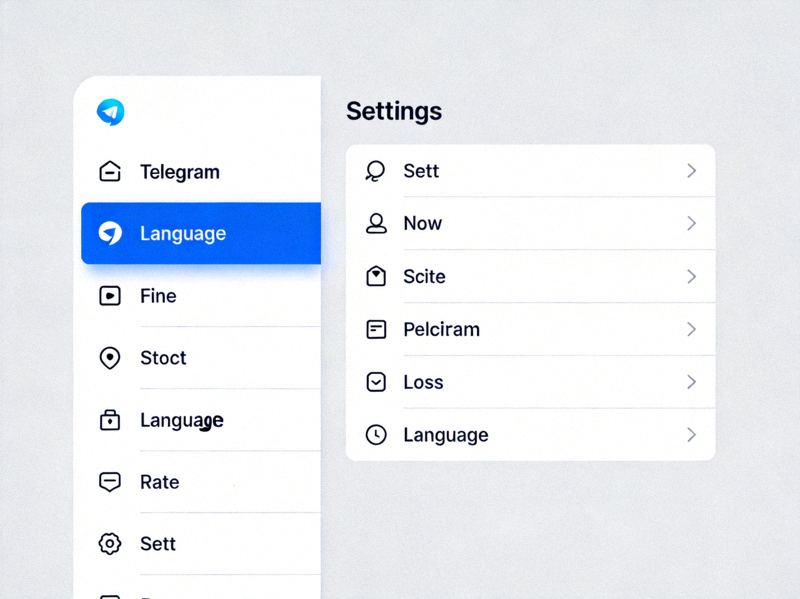800x599 pixels.
Task: Select the location pin icon beside Stoct
Action: point(110,358)
